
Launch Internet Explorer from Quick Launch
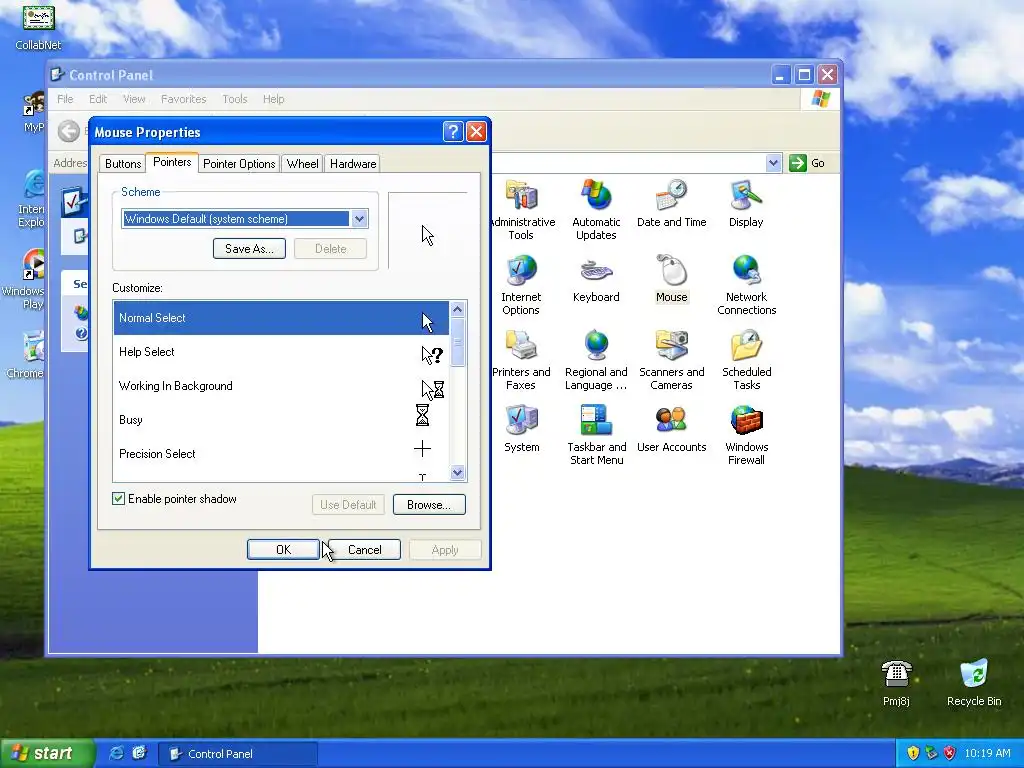pos(116,753)
